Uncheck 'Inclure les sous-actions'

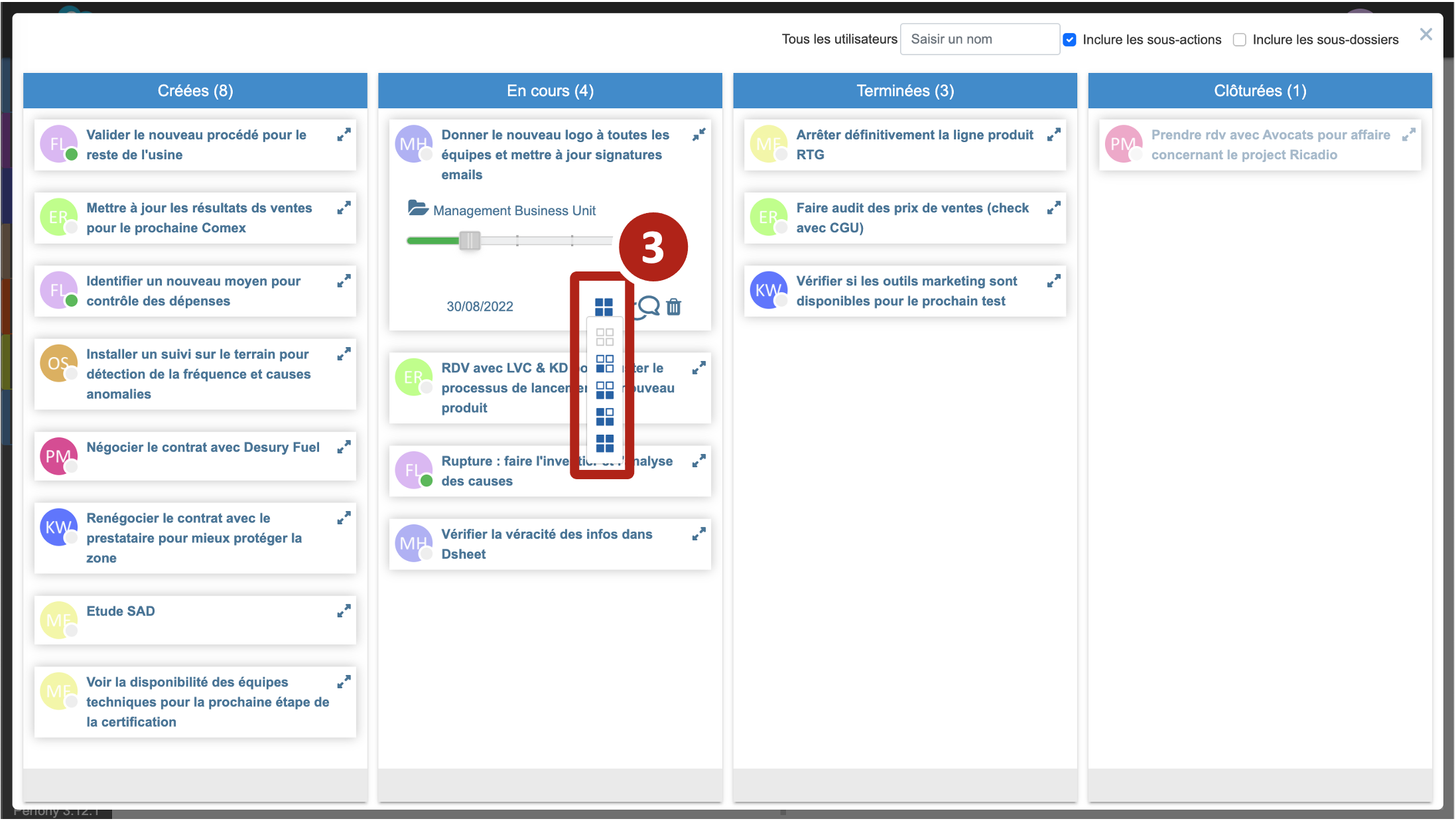(1069, 40)
